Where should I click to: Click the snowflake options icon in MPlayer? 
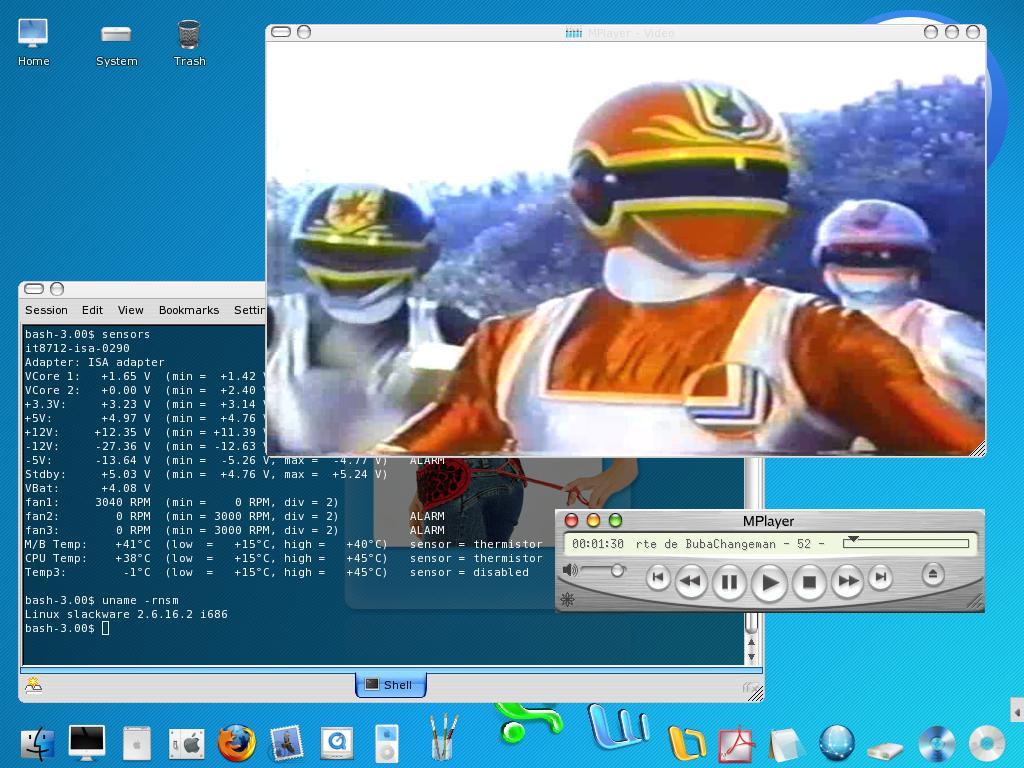(x=568, y=600)
